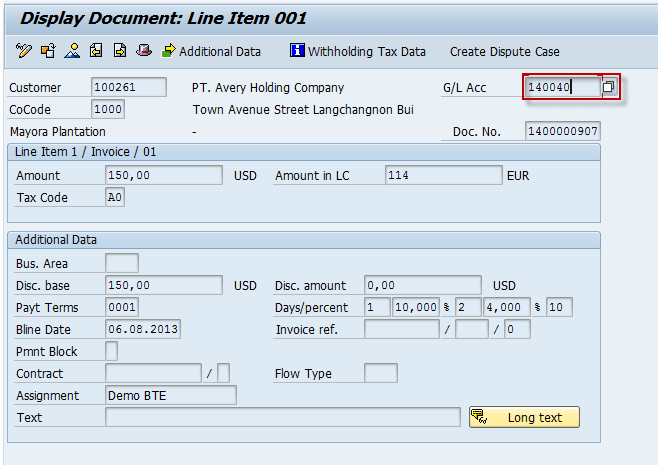The width and height of the screenshot is (658, 465).
Task: Click the Display/Change pencil icon
Action: tap(24, 51)
